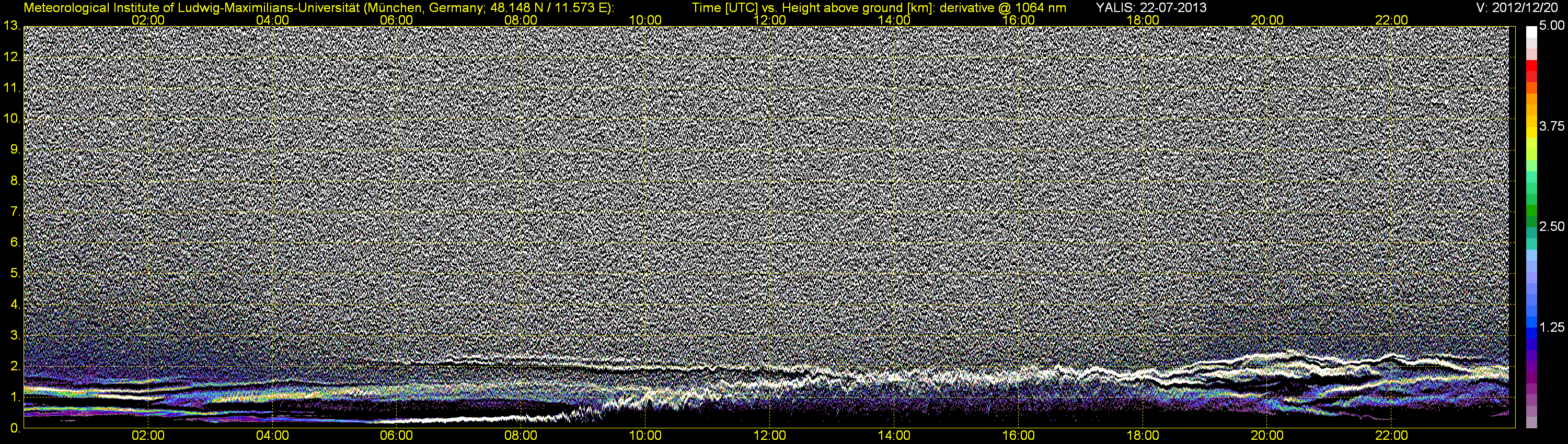The image size is (1568, 444).
Task: Click the 1.25 color scale value
Action: pos(1551,327)
